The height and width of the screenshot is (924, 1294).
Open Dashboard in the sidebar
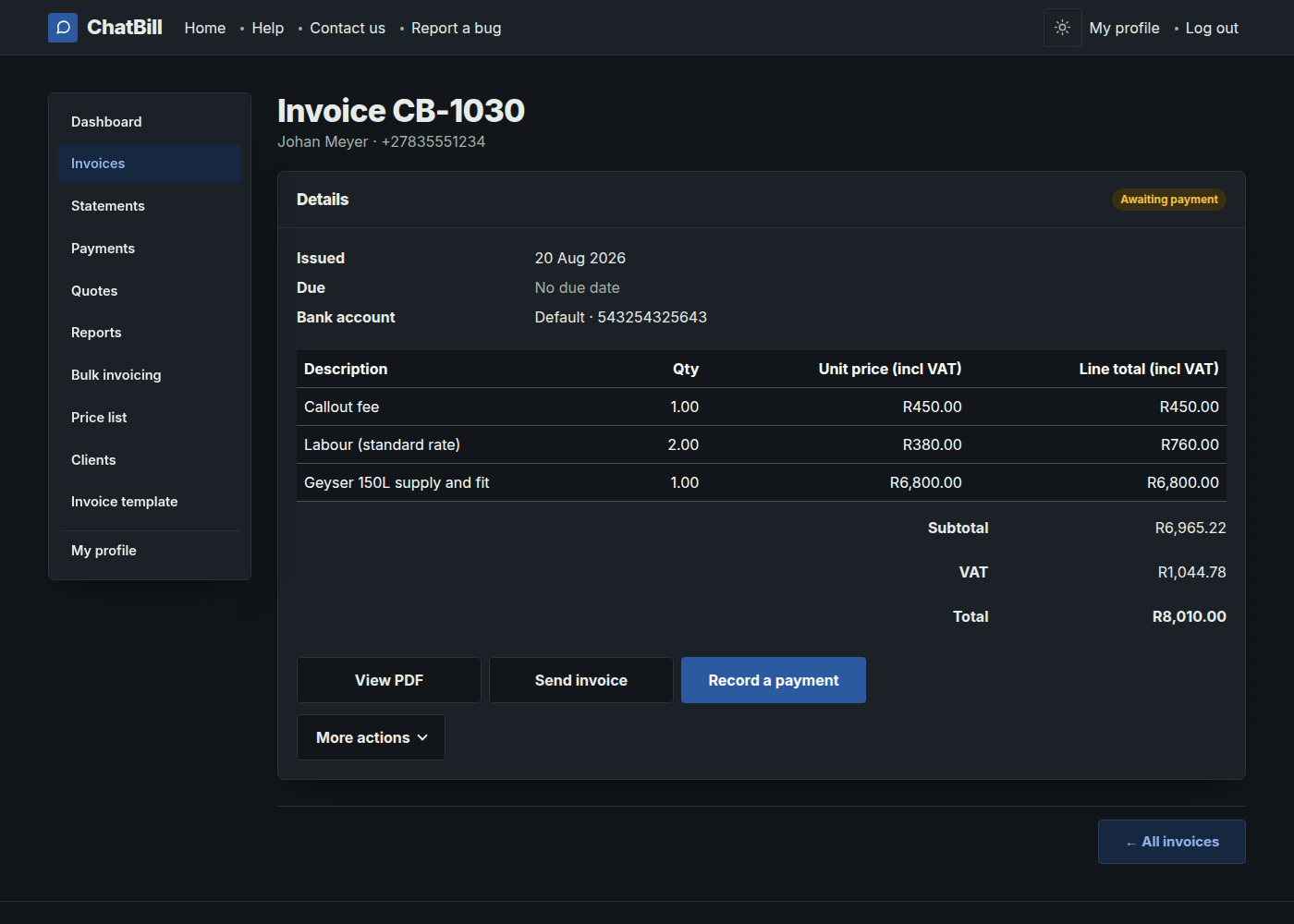click(x=150, y=122)
